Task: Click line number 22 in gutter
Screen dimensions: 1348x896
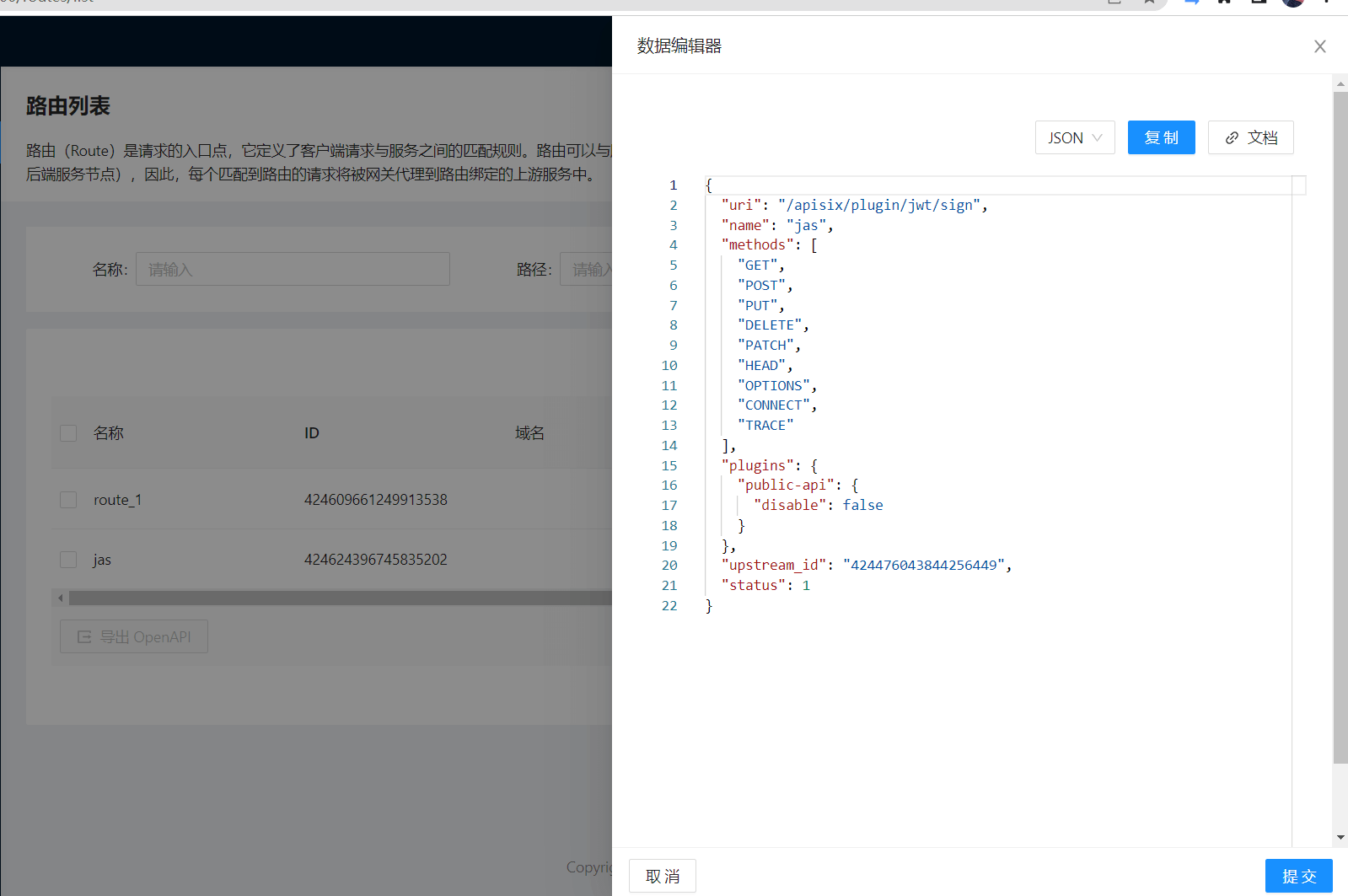Action: click(669, 606)
